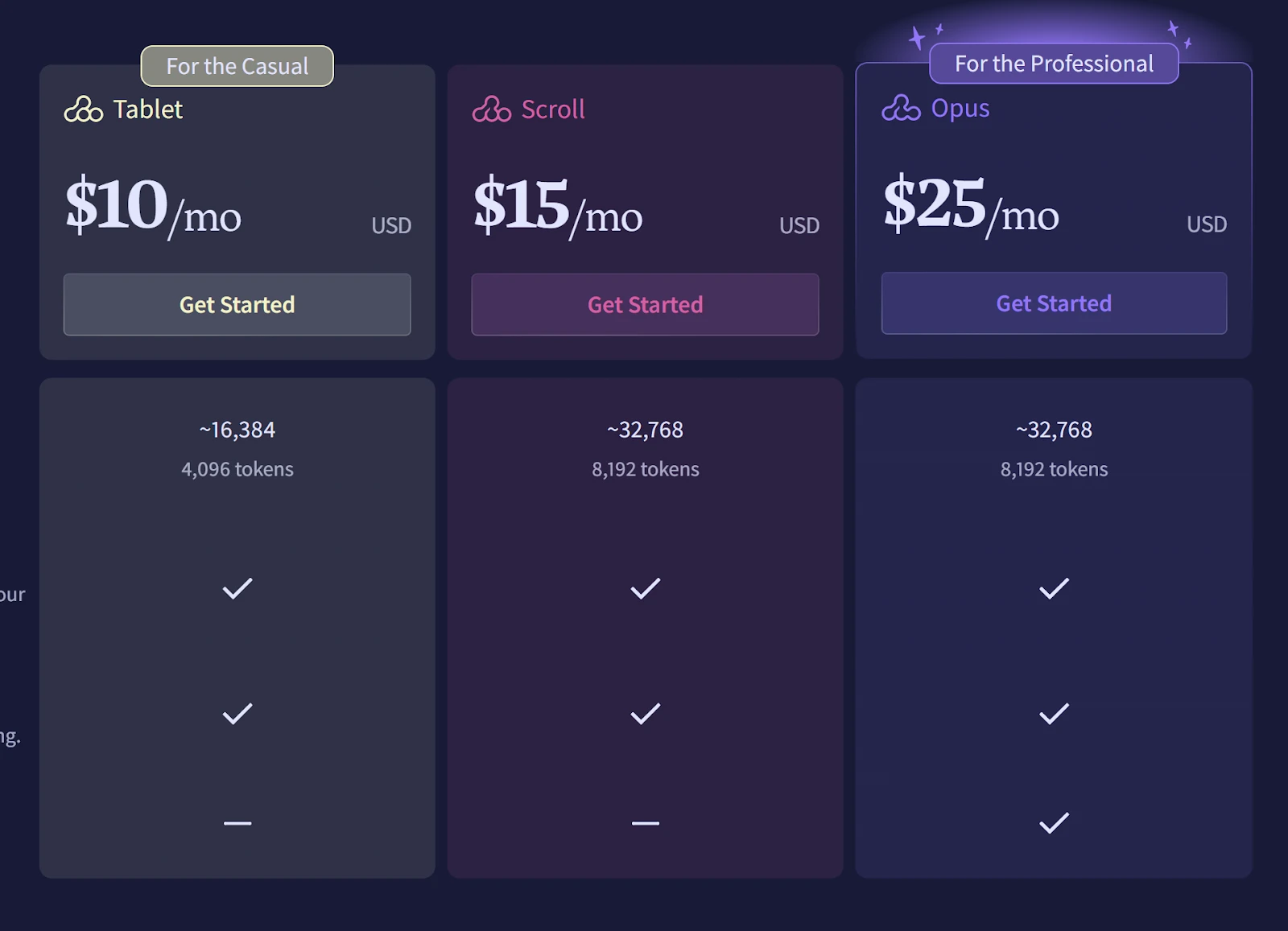
Task: Get started with the Tablet plan
Action: point(237,304)
